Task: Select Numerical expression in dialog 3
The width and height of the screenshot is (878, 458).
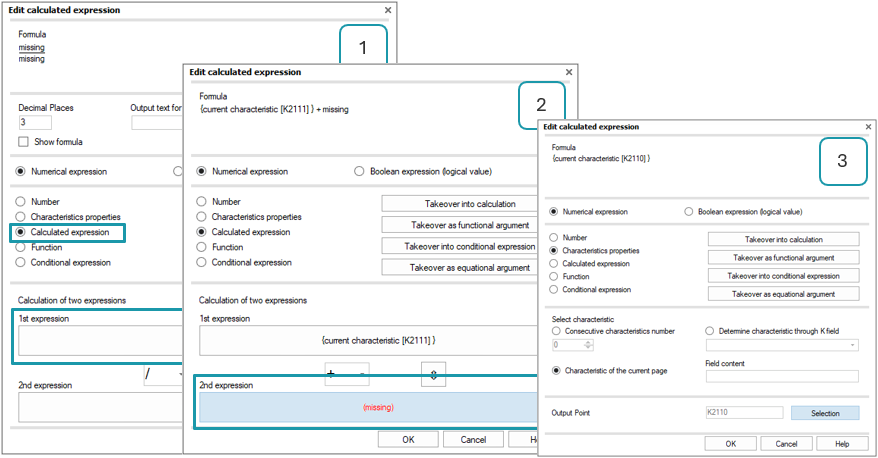Action: (553, 212)
